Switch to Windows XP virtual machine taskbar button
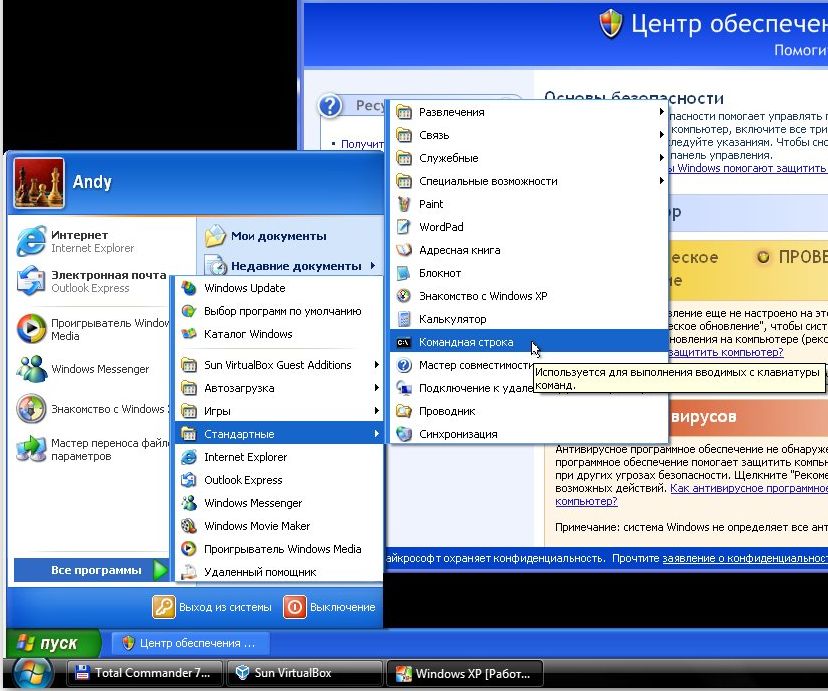The width and height of the screenshot is (828, 691). click(x=465, y=674)
